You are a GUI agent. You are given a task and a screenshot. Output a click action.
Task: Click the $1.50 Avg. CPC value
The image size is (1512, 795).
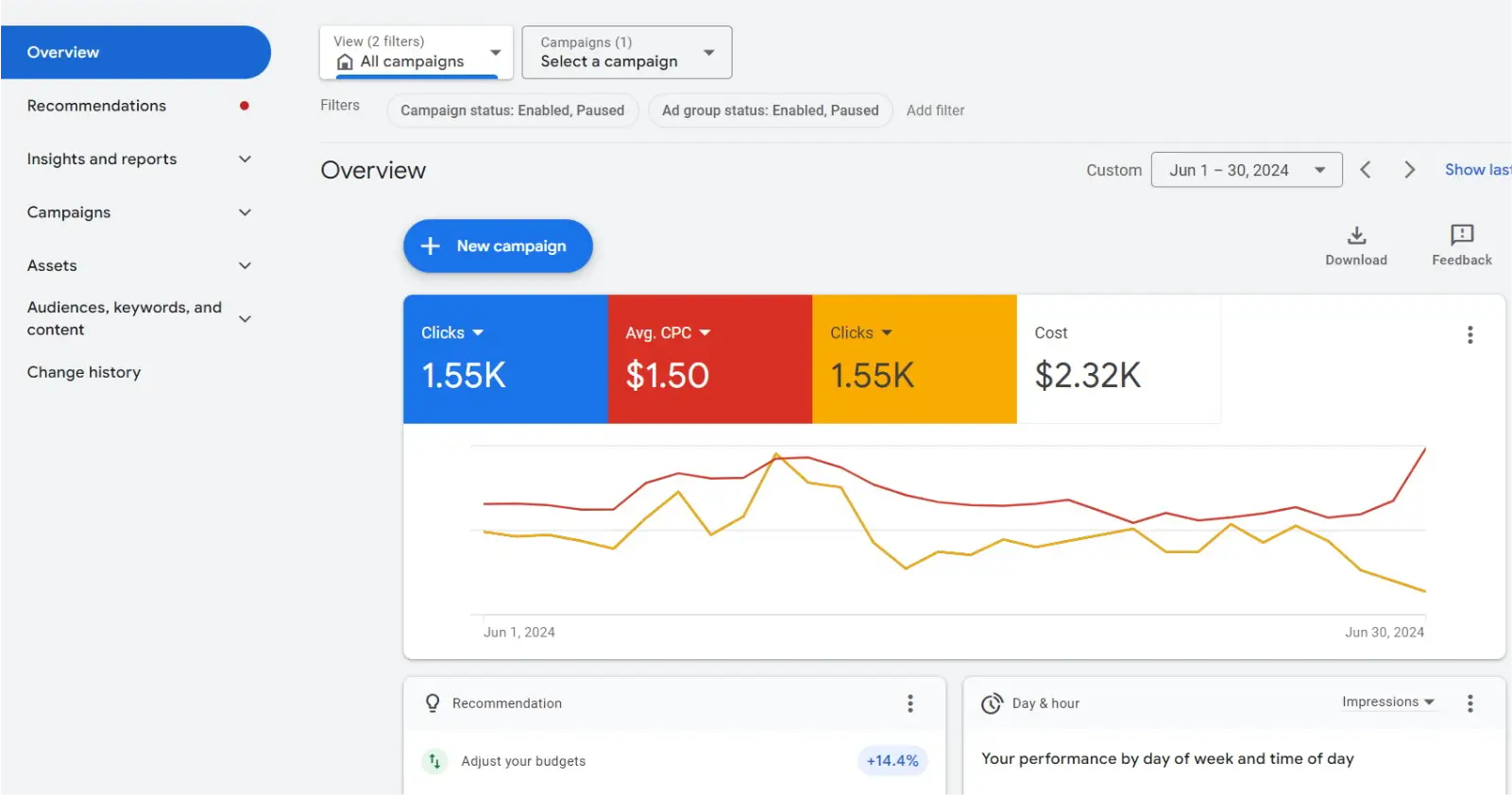tap(668, 376)
